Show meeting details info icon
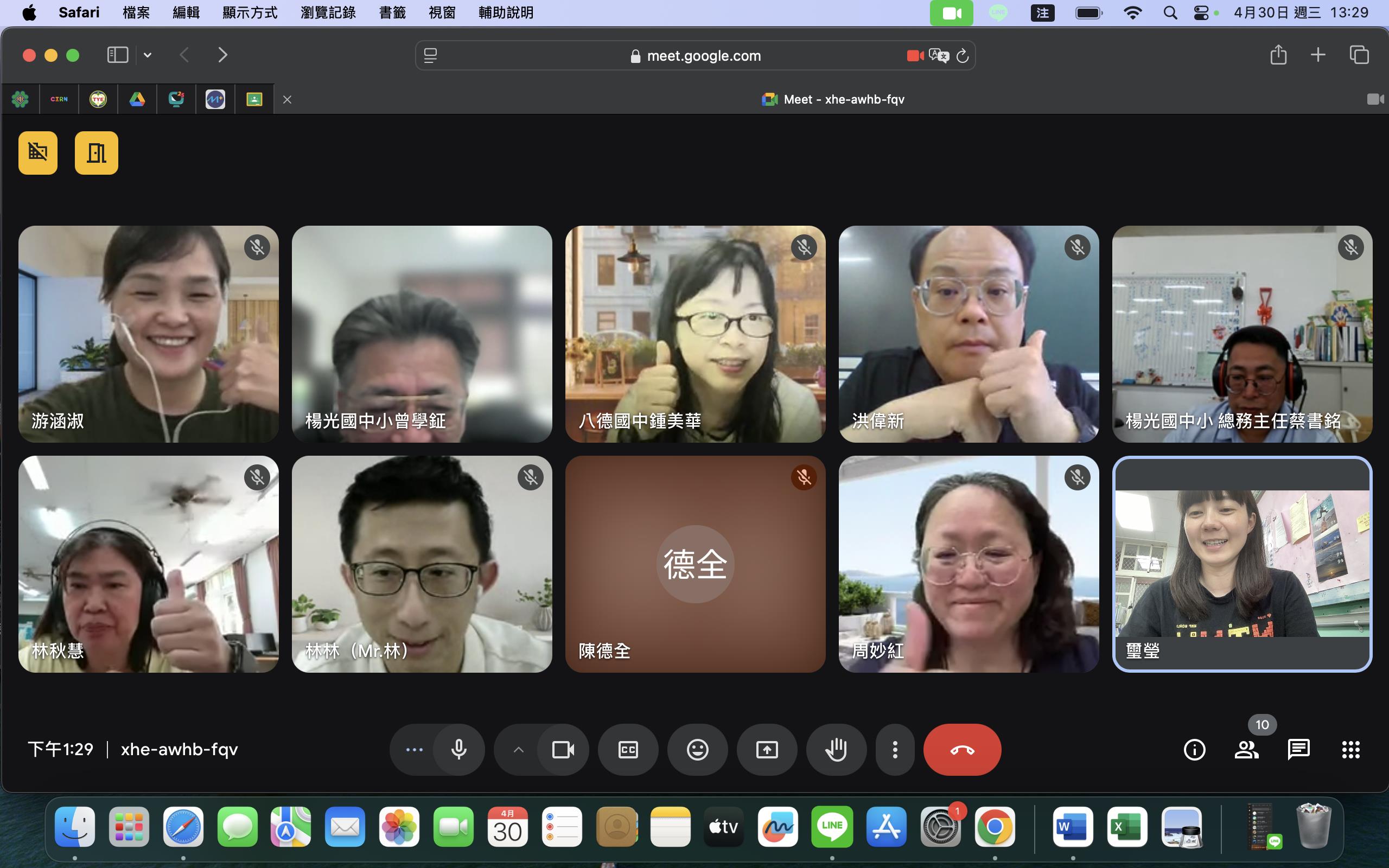 coord(1194,749)
